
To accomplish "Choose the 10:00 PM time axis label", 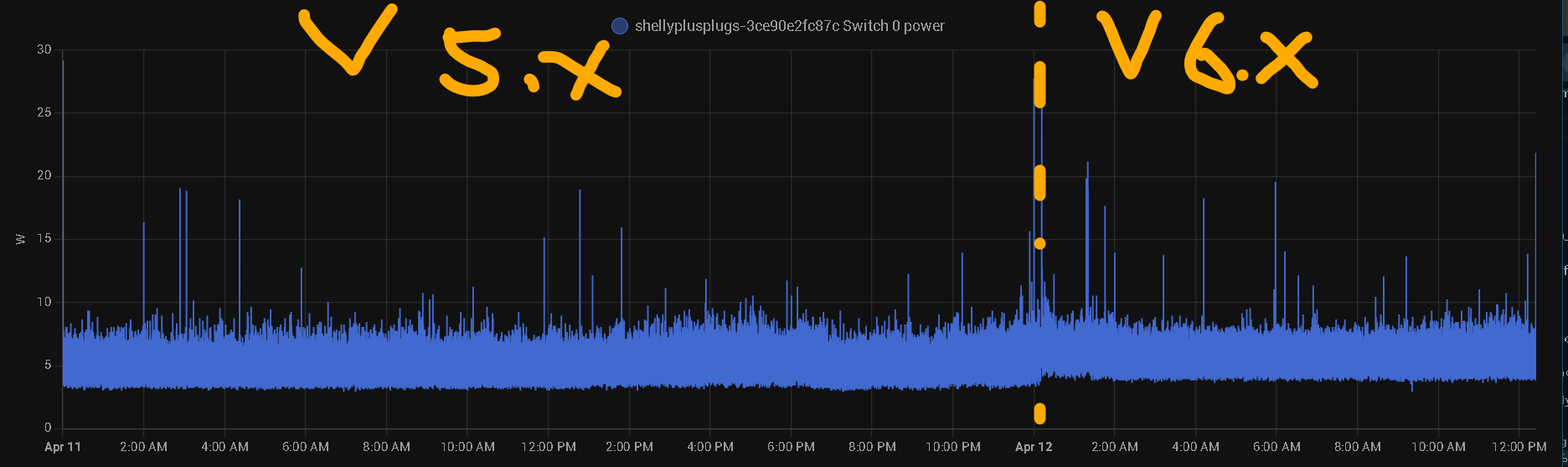I will (x=953, y=447).
